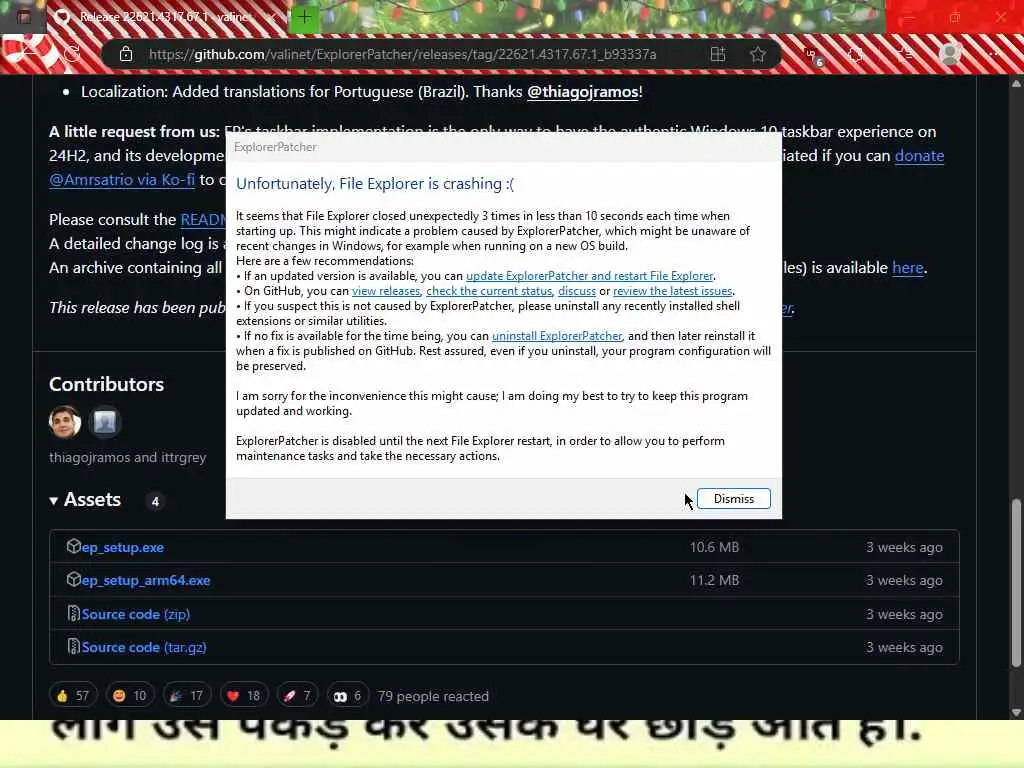1024x768 pixels.
Task: Click scrollbar down arrow
Action: click(1016, 712)
